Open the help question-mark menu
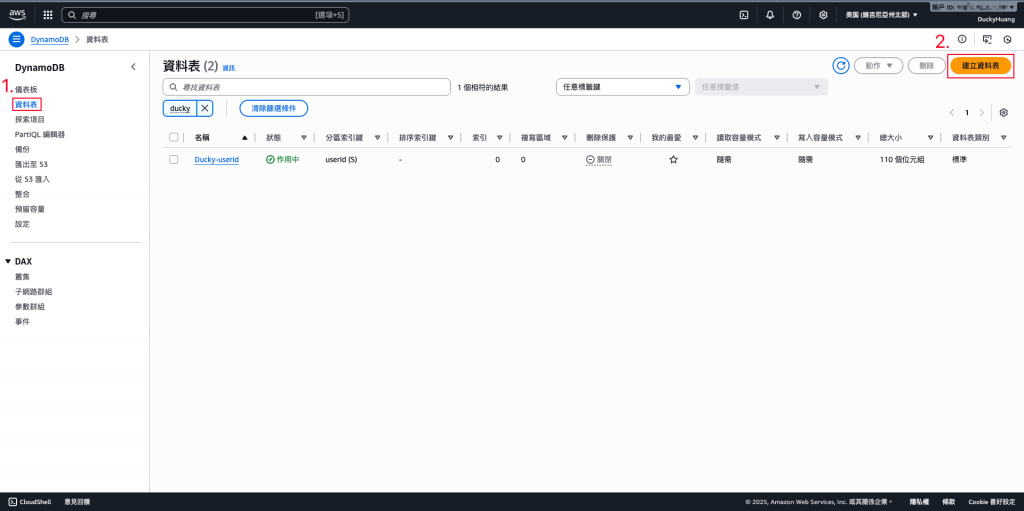 click(797, 14)
